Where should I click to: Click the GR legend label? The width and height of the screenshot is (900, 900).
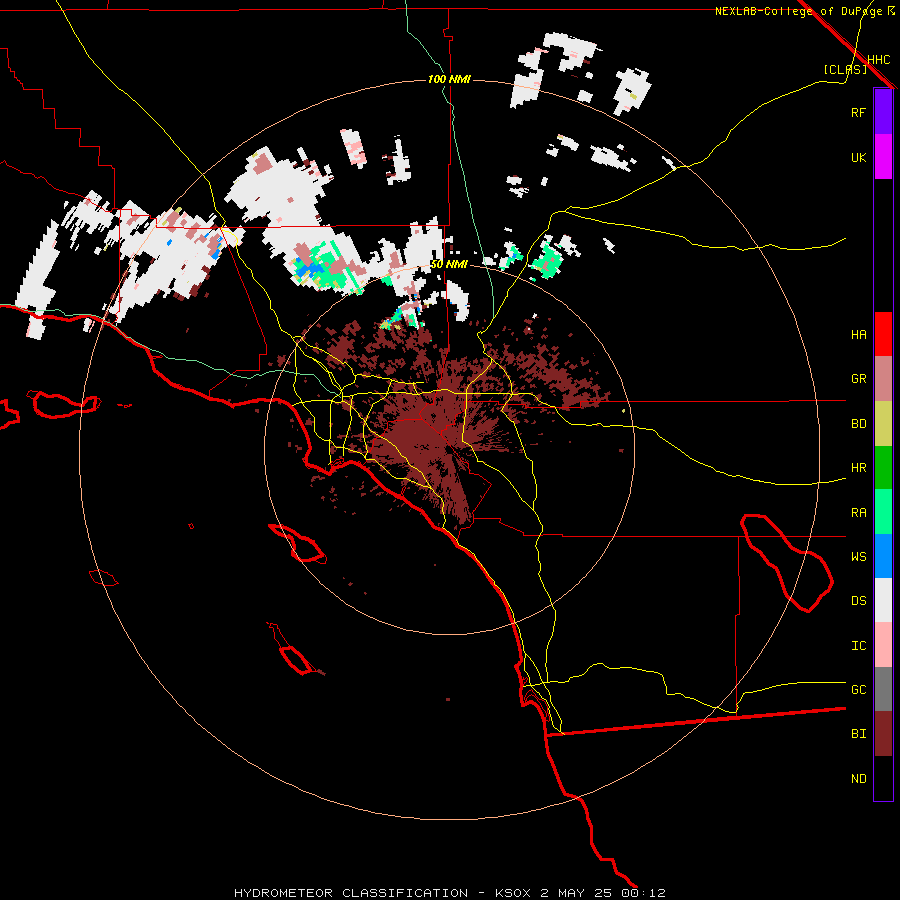(x=858, y=379)
